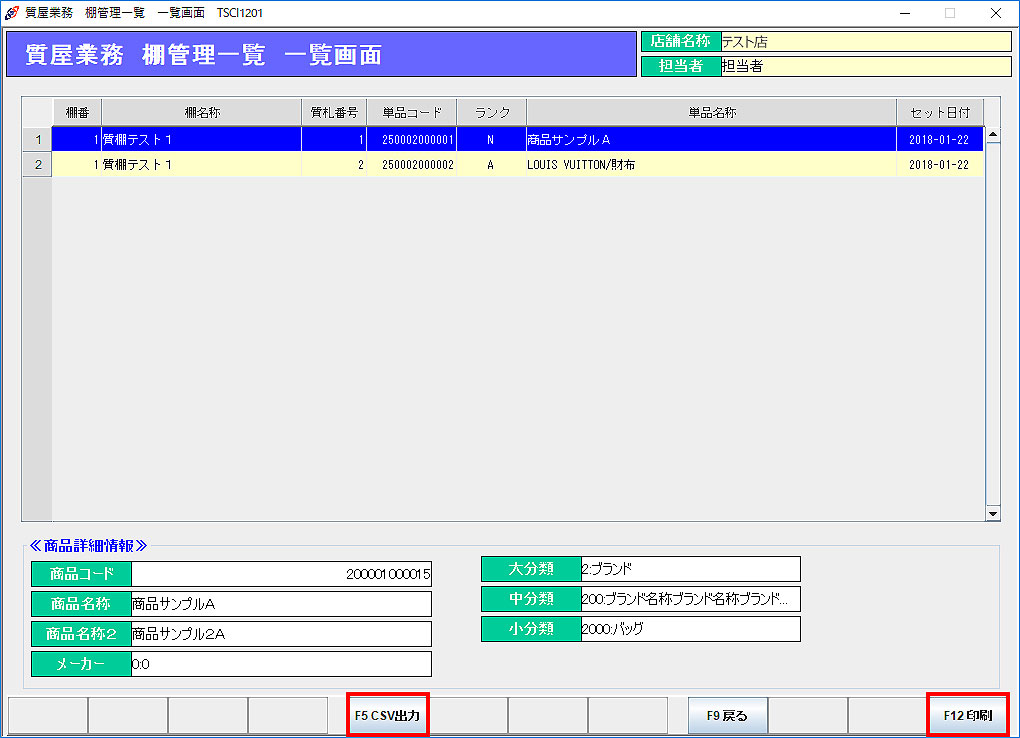Viewport: 1020px width, 738px height.
Task: Click the セット日付 column header
Action: tap(939, 112)
